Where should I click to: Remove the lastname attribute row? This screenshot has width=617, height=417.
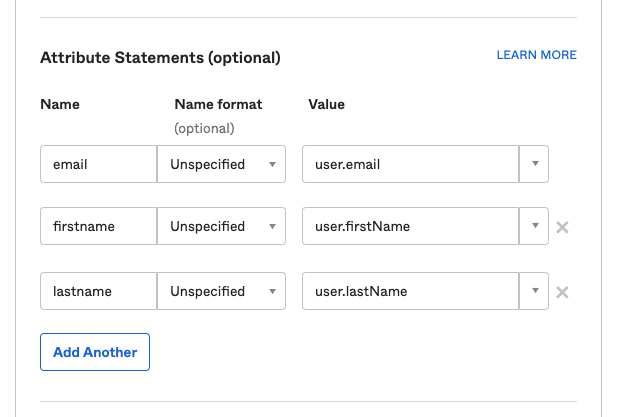click(562, 292)
